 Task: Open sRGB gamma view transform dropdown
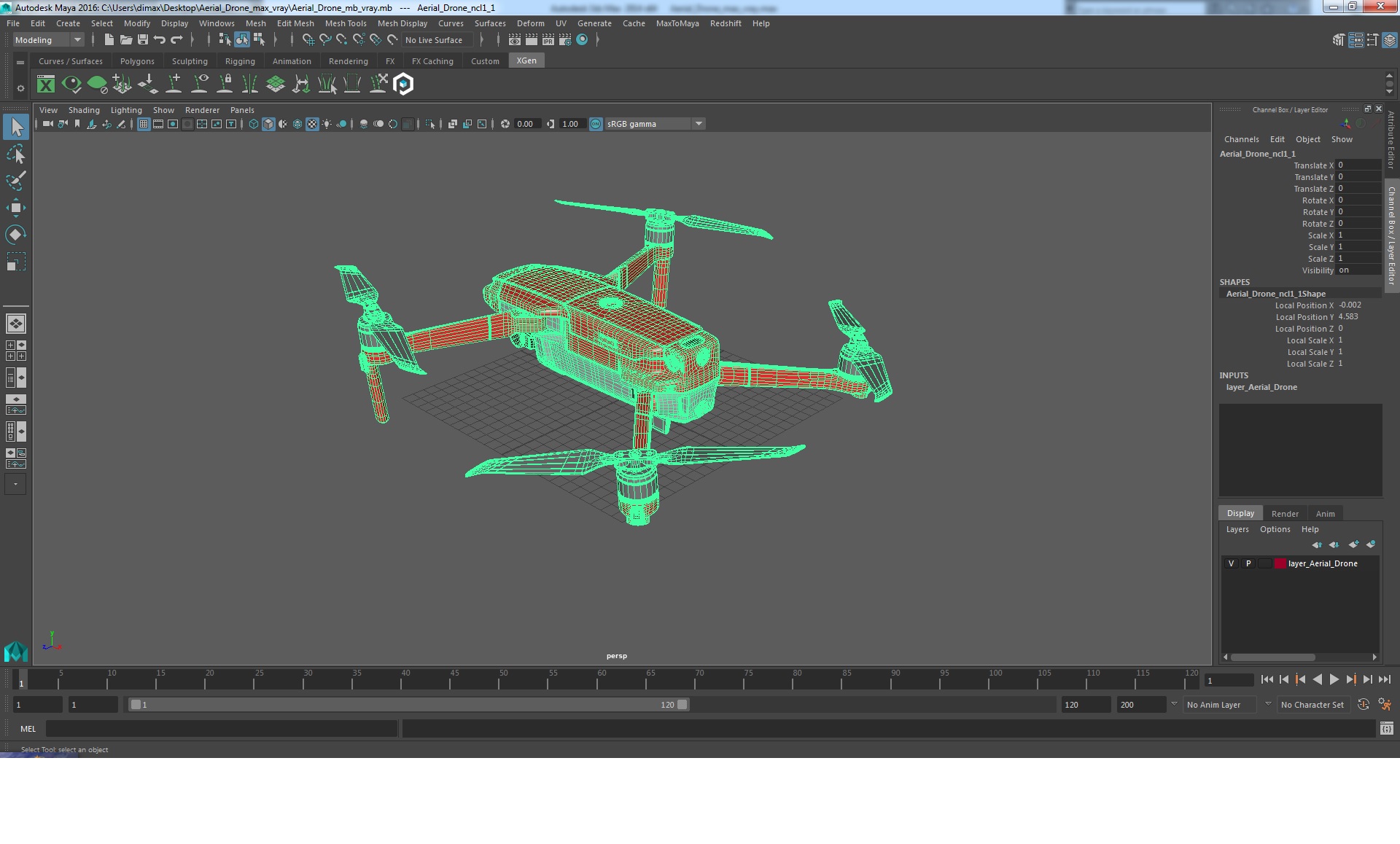click(x=655, y=124)
